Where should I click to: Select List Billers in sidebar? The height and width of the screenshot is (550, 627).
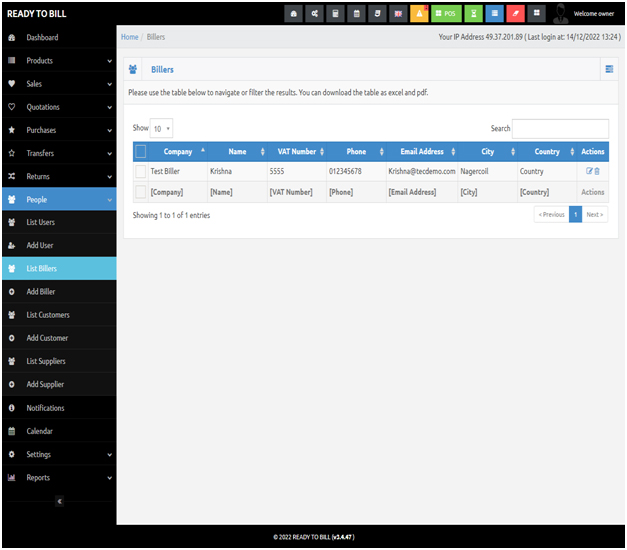[x=59, y=268]
